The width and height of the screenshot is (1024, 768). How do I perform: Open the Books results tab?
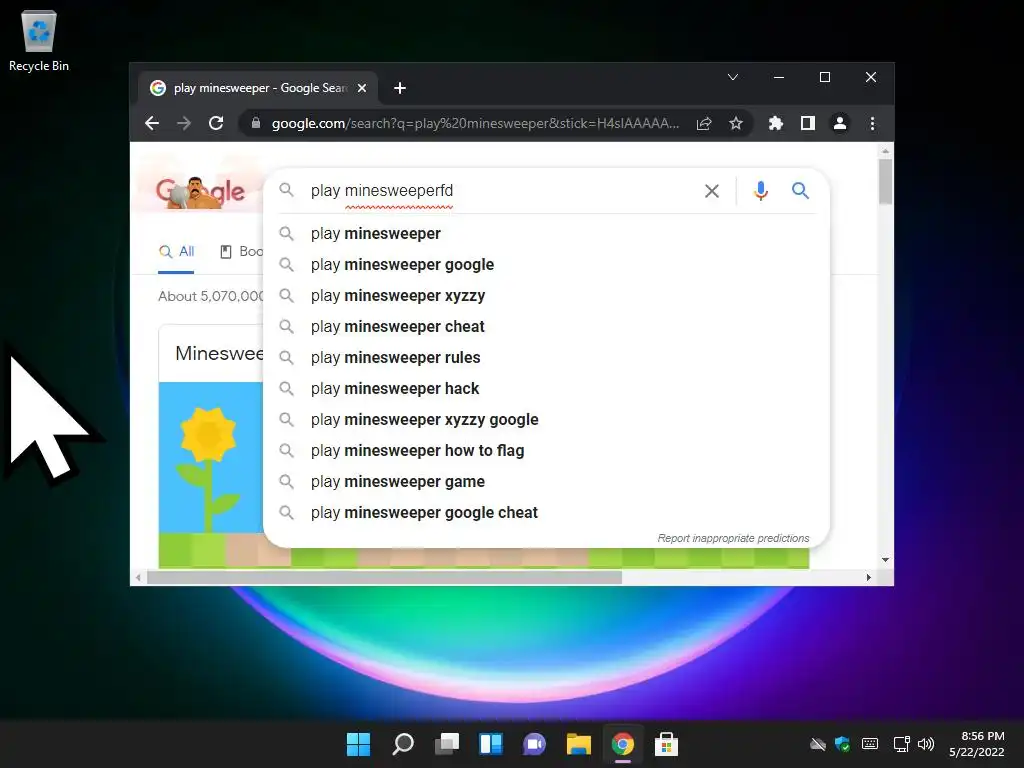242,251
